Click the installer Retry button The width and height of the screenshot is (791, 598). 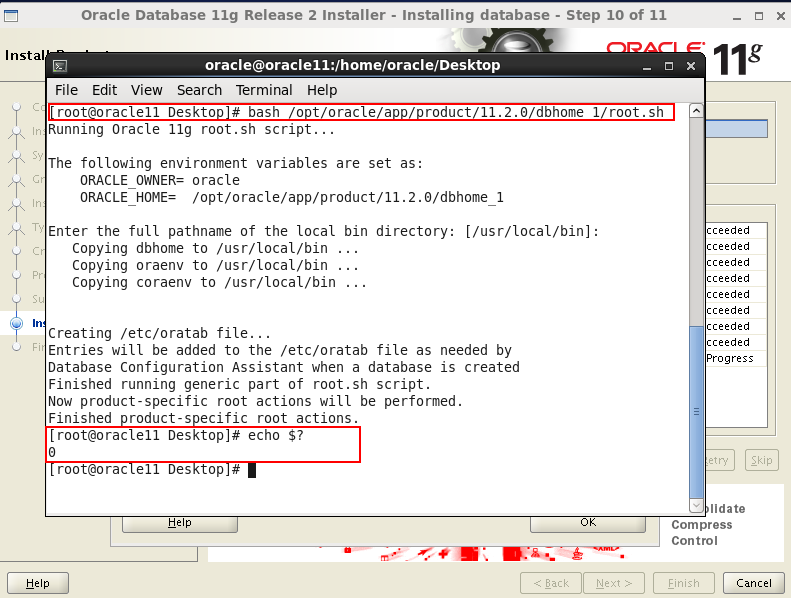[720, 460]
